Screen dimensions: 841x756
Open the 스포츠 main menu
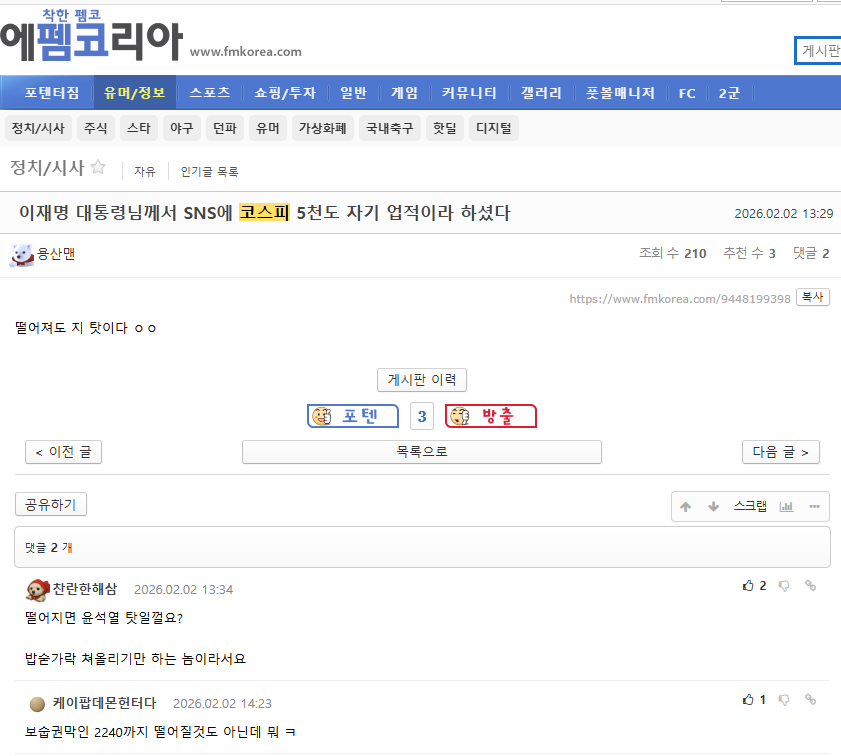(x=210, y=93)
